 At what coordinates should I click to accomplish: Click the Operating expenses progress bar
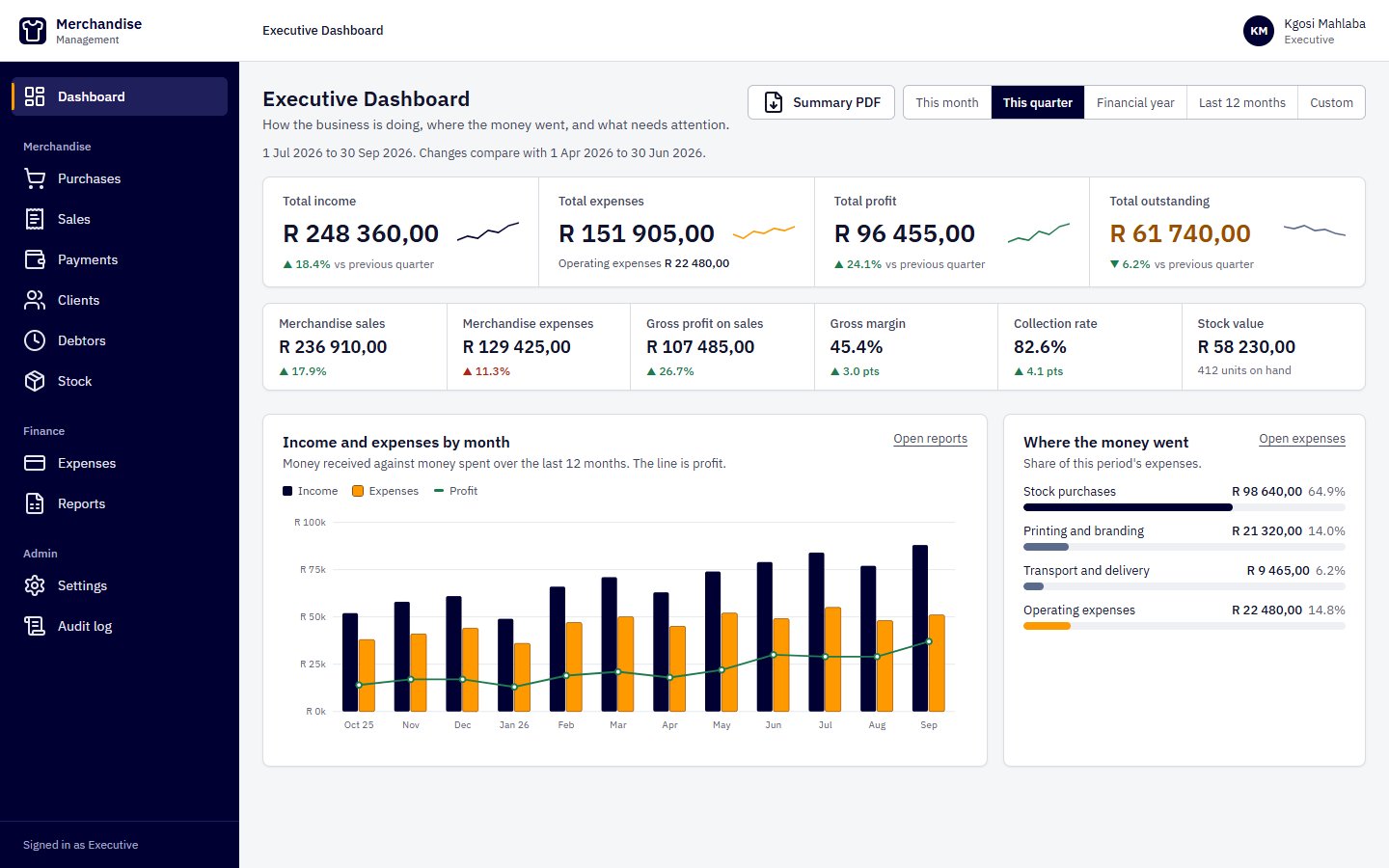pyautogui.click(x=1185, y=626)
